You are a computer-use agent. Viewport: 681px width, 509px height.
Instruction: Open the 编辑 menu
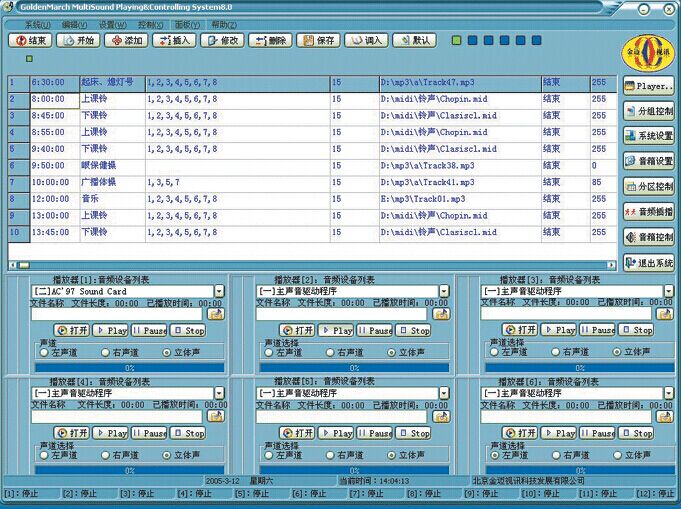(74, 25)
